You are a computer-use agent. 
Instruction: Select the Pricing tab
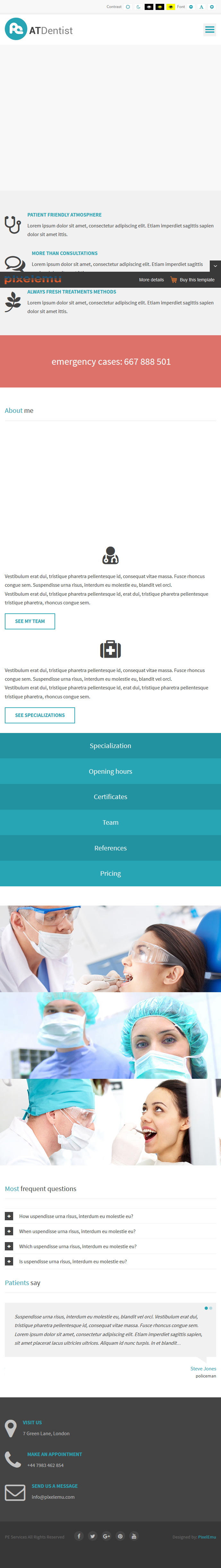(x=110, y=873)
